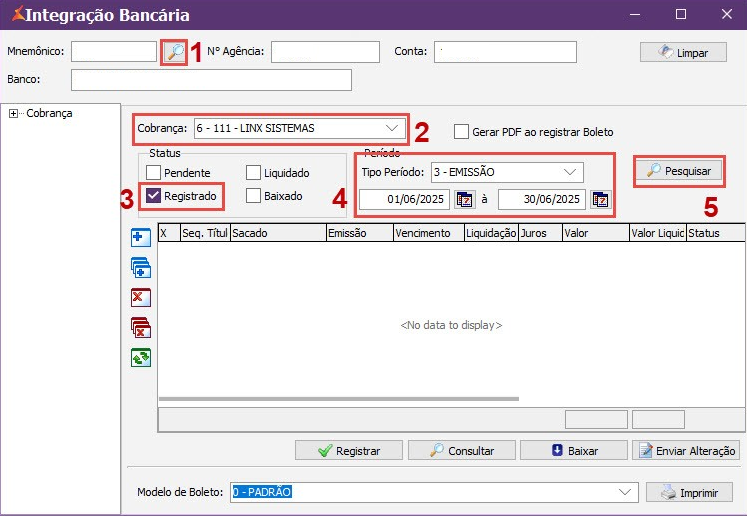747x516 pixels.
Task: Enable the Liquidado status checkbox
Action: click(x=253, y=172)
